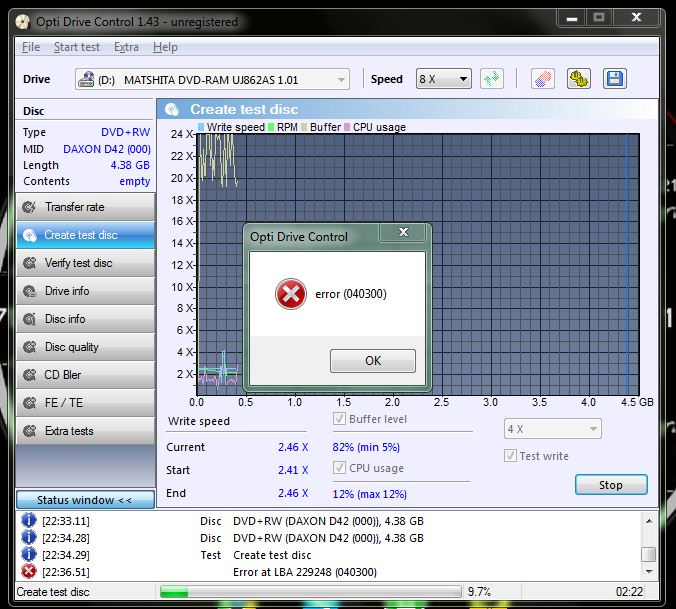Open the Verify test disc section

click(x=85, y=263)
